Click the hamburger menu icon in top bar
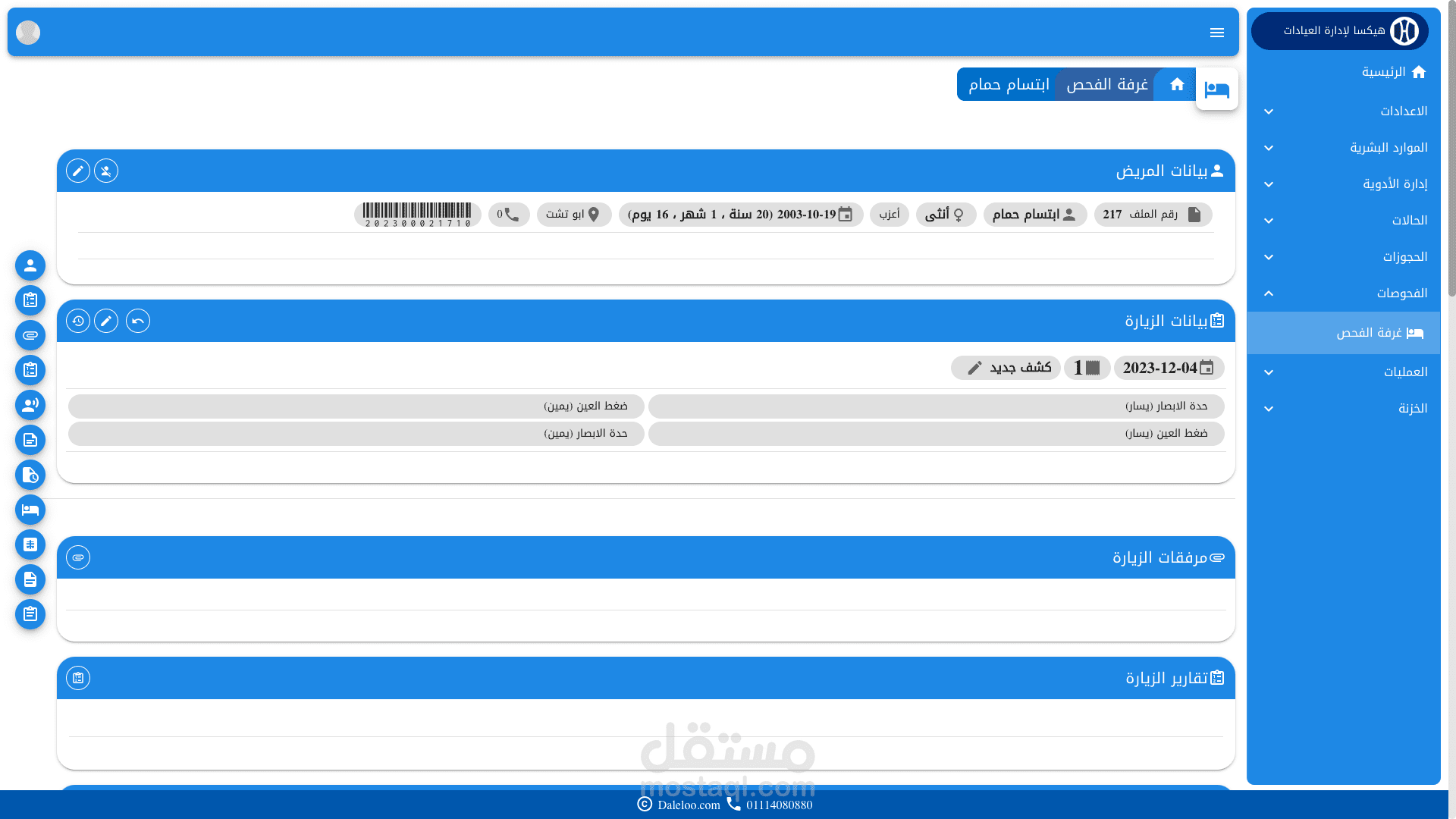 (x=1217, y=33)
